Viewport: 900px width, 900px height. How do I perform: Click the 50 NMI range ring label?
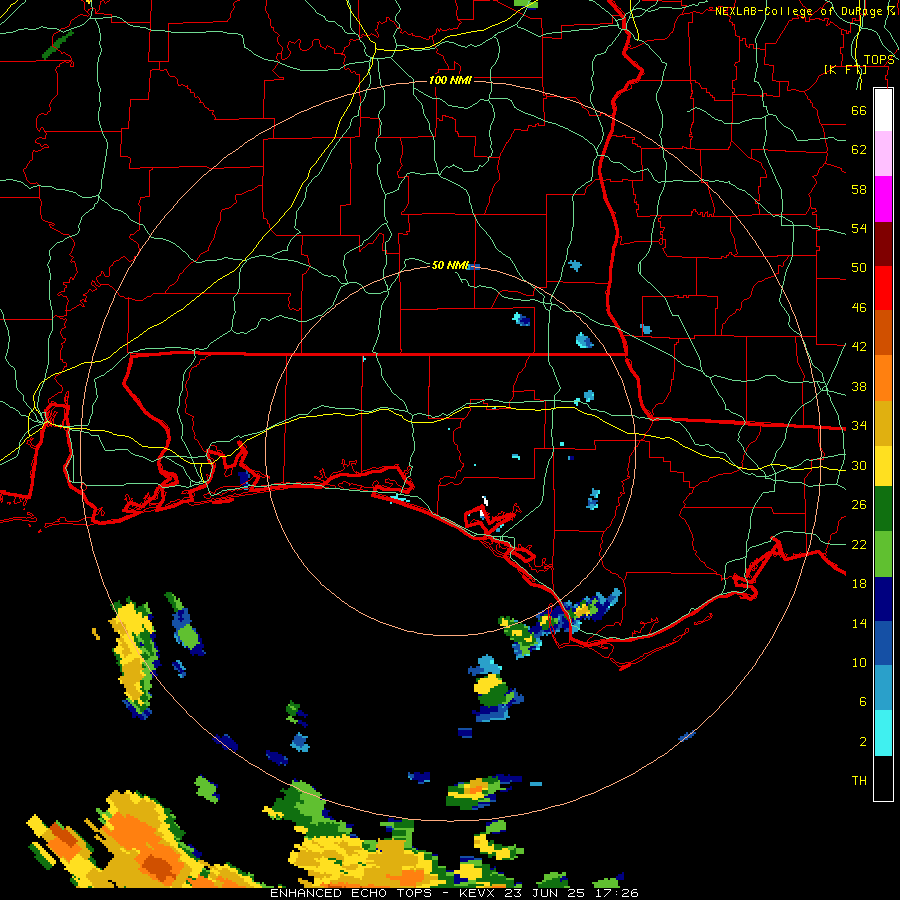tap(451, 265)
